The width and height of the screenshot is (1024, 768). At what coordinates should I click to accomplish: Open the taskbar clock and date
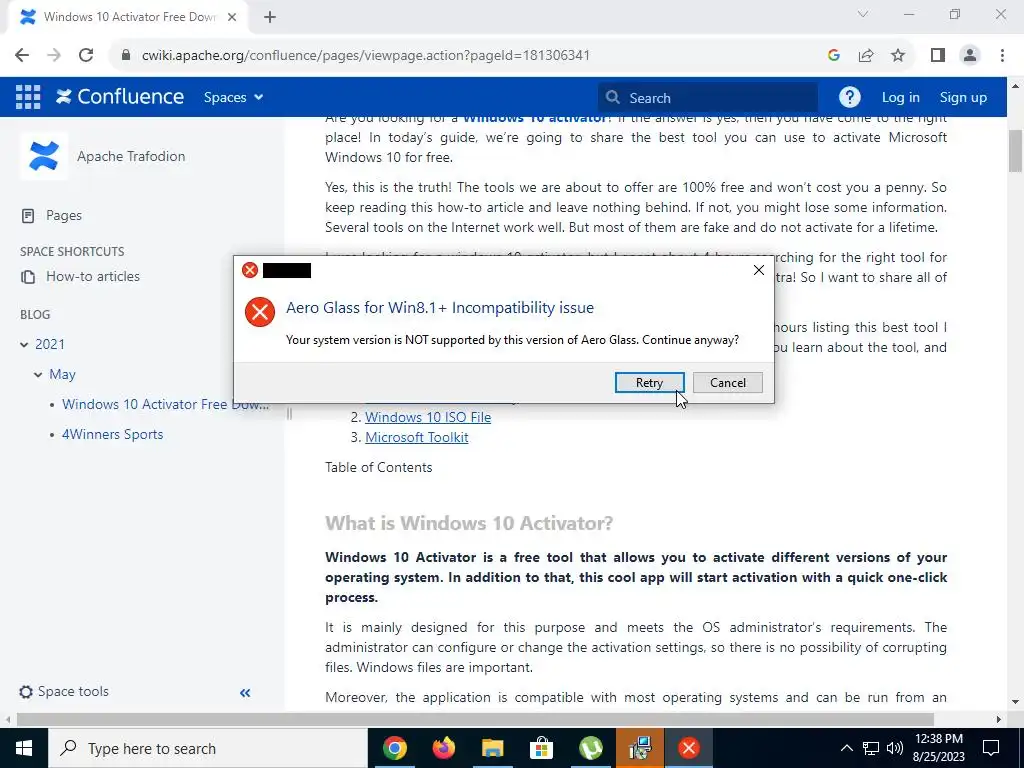939,748
